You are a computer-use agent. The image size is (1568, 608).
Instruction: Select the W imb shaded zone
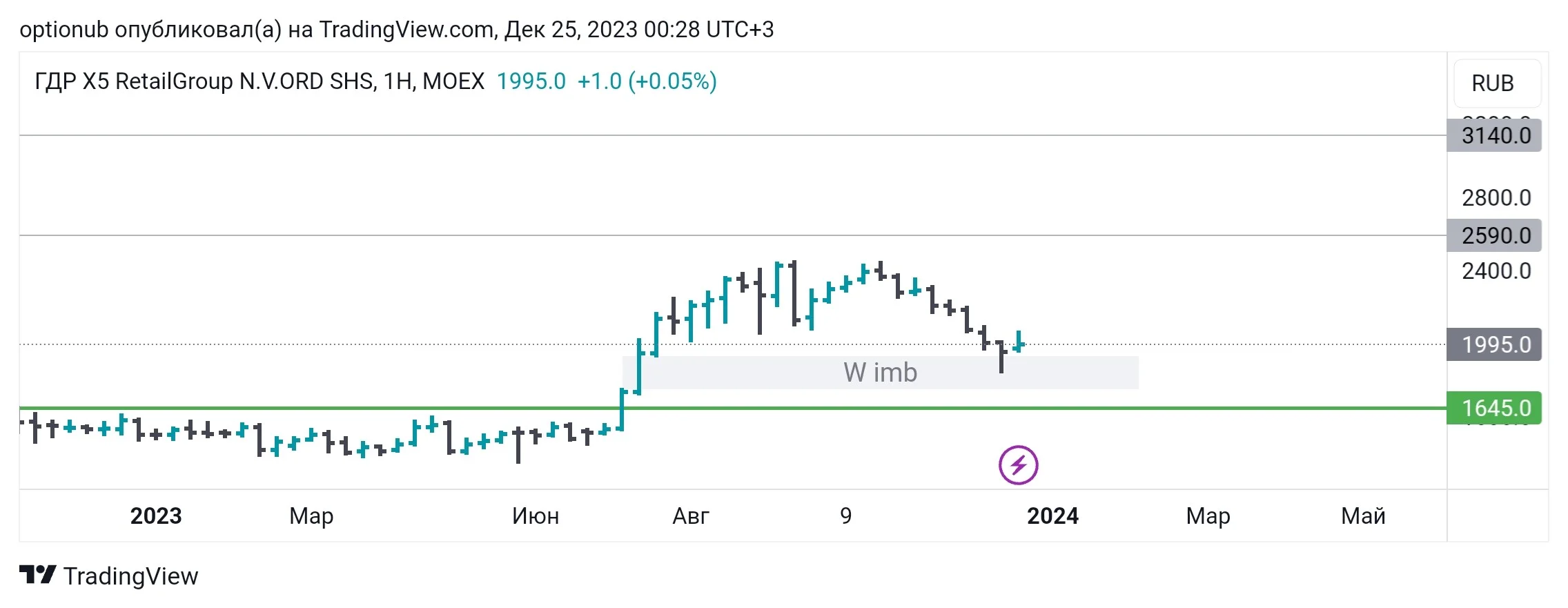pos(881,373)
